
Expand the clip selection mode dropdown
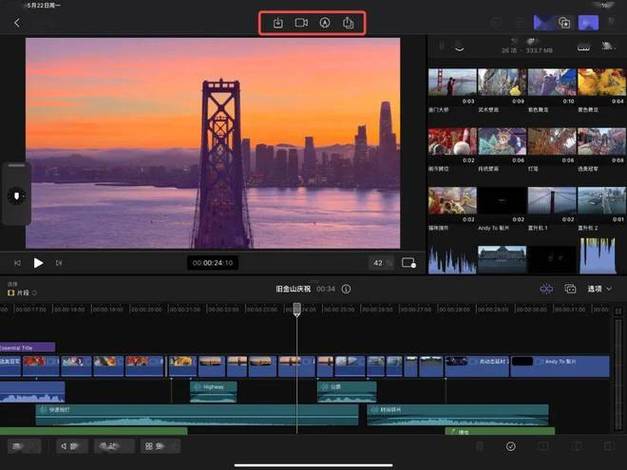[22, 293]
